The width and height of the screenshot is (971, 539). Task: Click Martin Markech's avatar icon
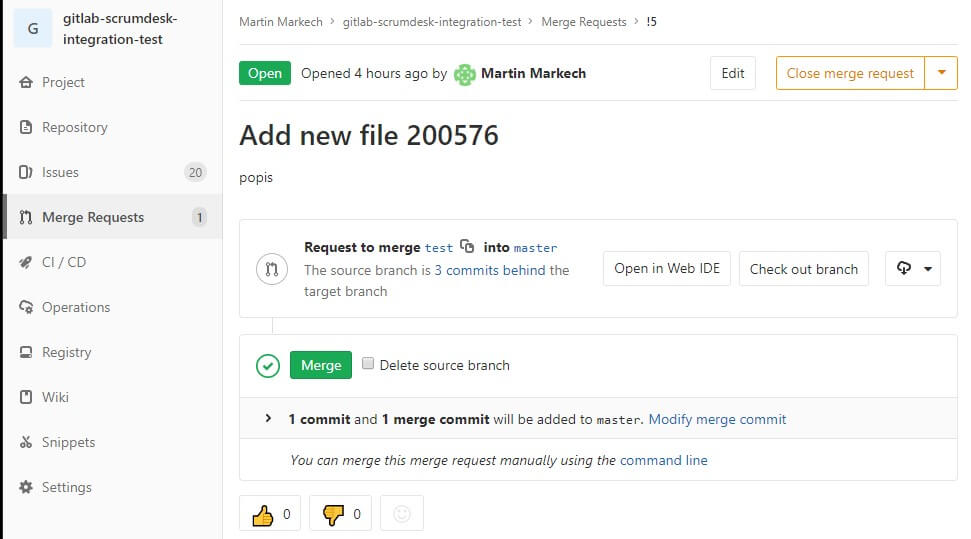point(464,74)
